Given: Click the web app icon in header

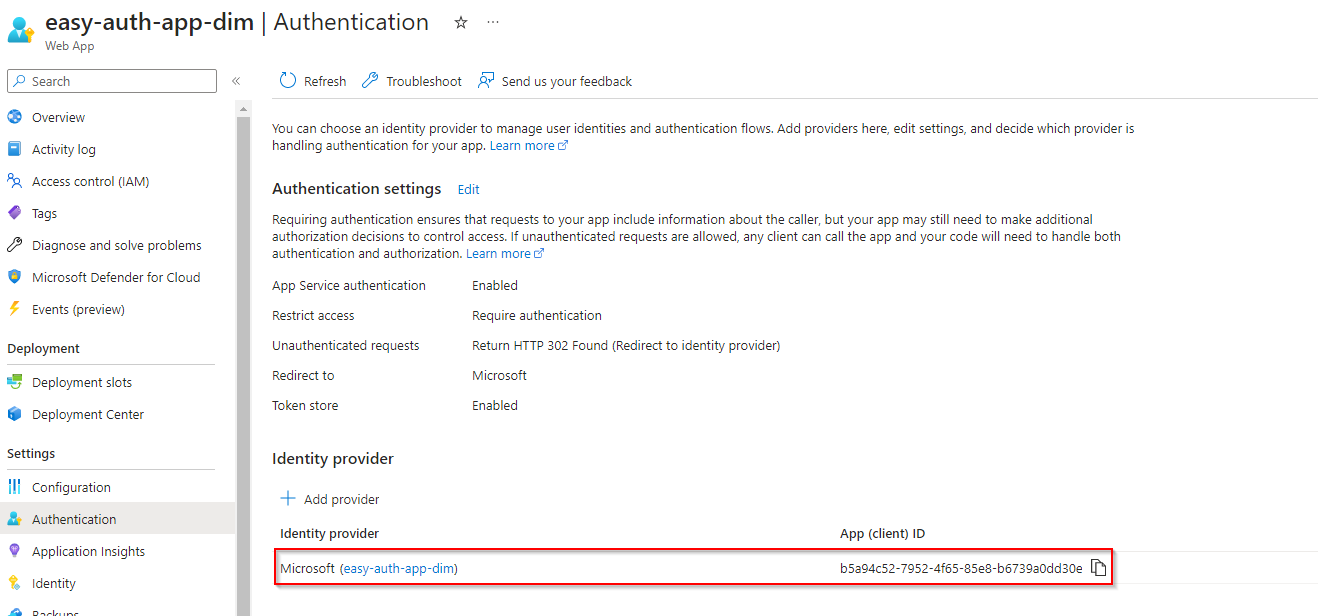Looking at the screenshot, I should coord(21,30).
